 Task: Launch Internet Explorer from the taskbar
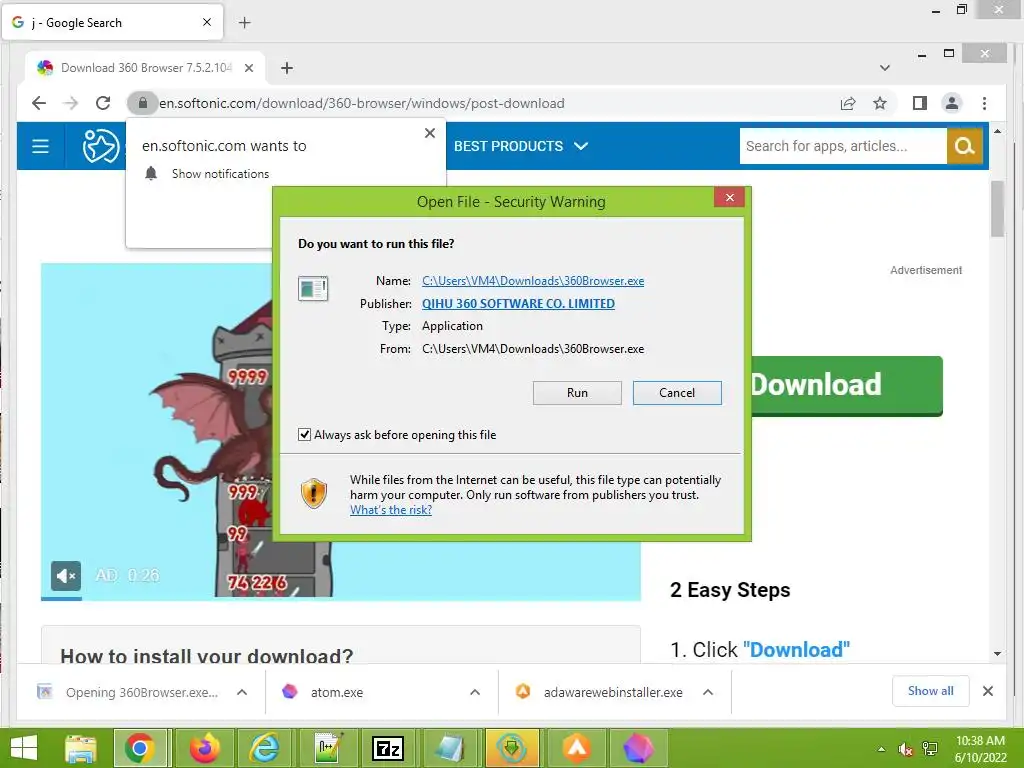point(264,748)
